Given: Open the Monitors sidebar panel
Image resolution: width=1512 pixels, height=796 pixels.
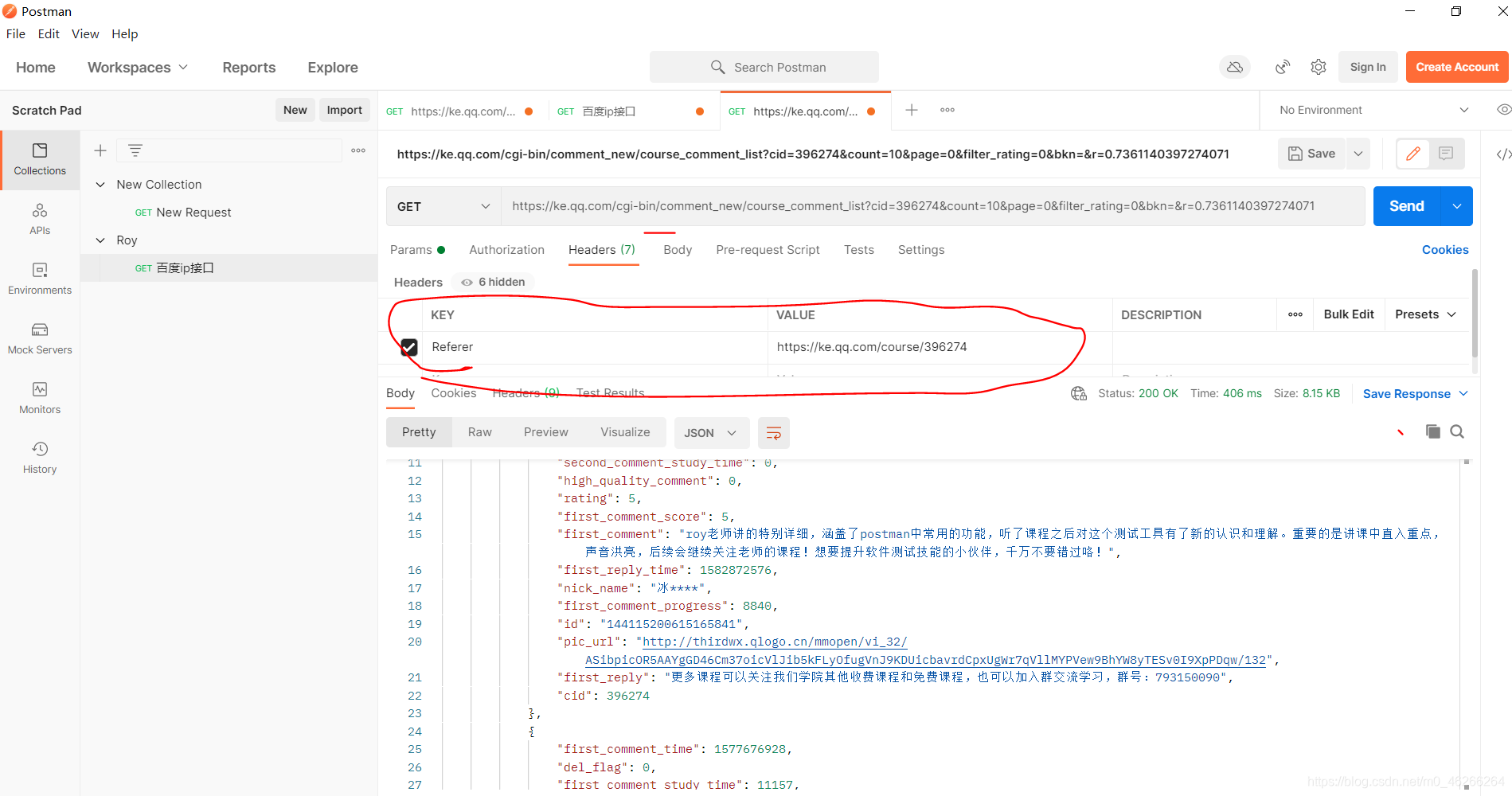Looking at the screenshot, I should pyautogui.click(x=40, y=399).
